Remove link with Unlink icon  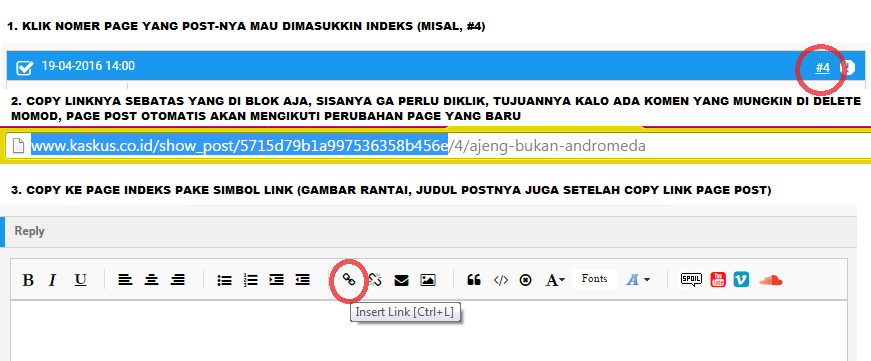coord(375,280)
